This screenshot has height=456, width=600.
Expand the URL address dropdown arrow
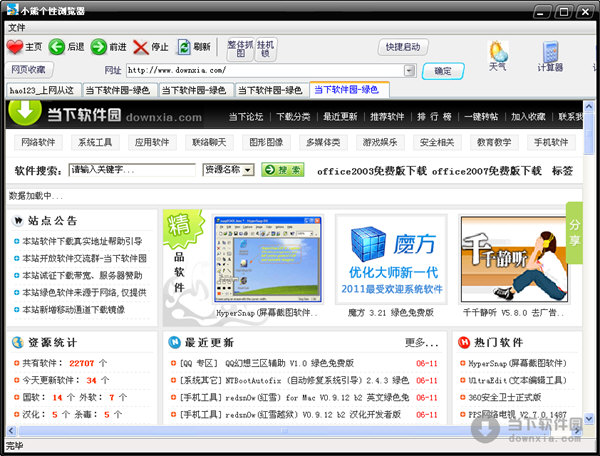[x=409, y=70]
